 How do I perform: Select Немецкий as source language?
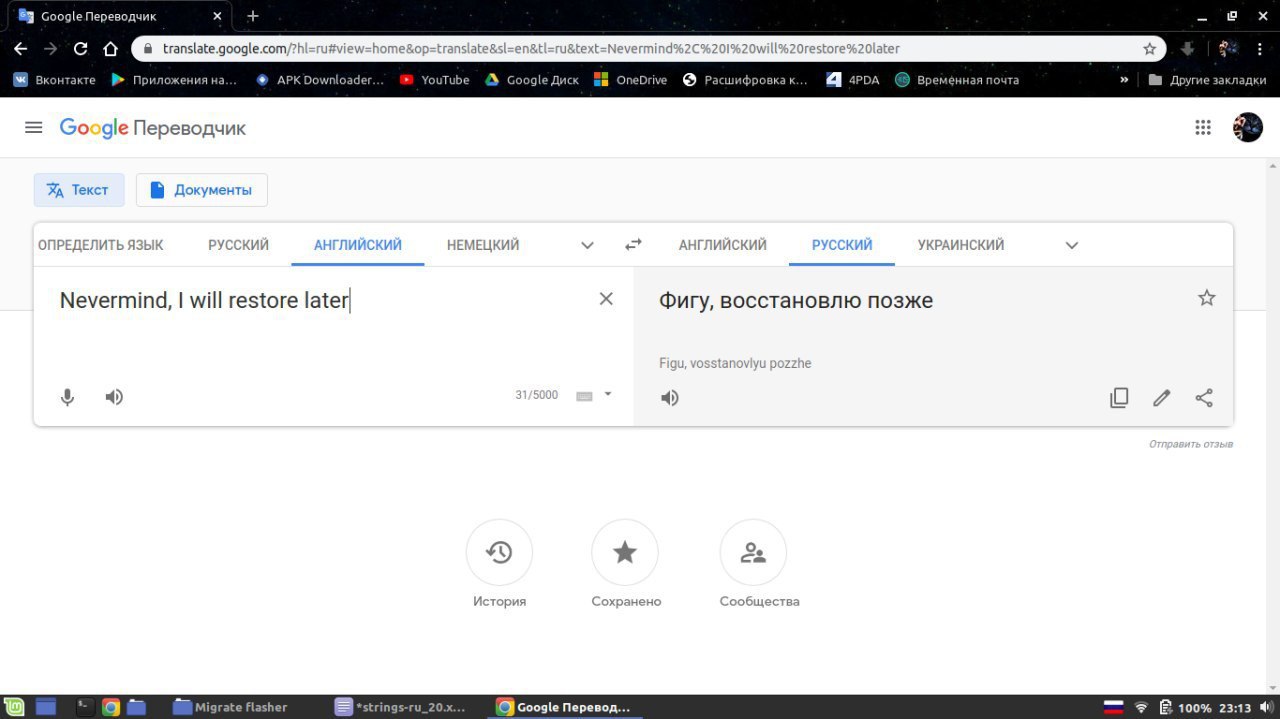pos(483,245)
